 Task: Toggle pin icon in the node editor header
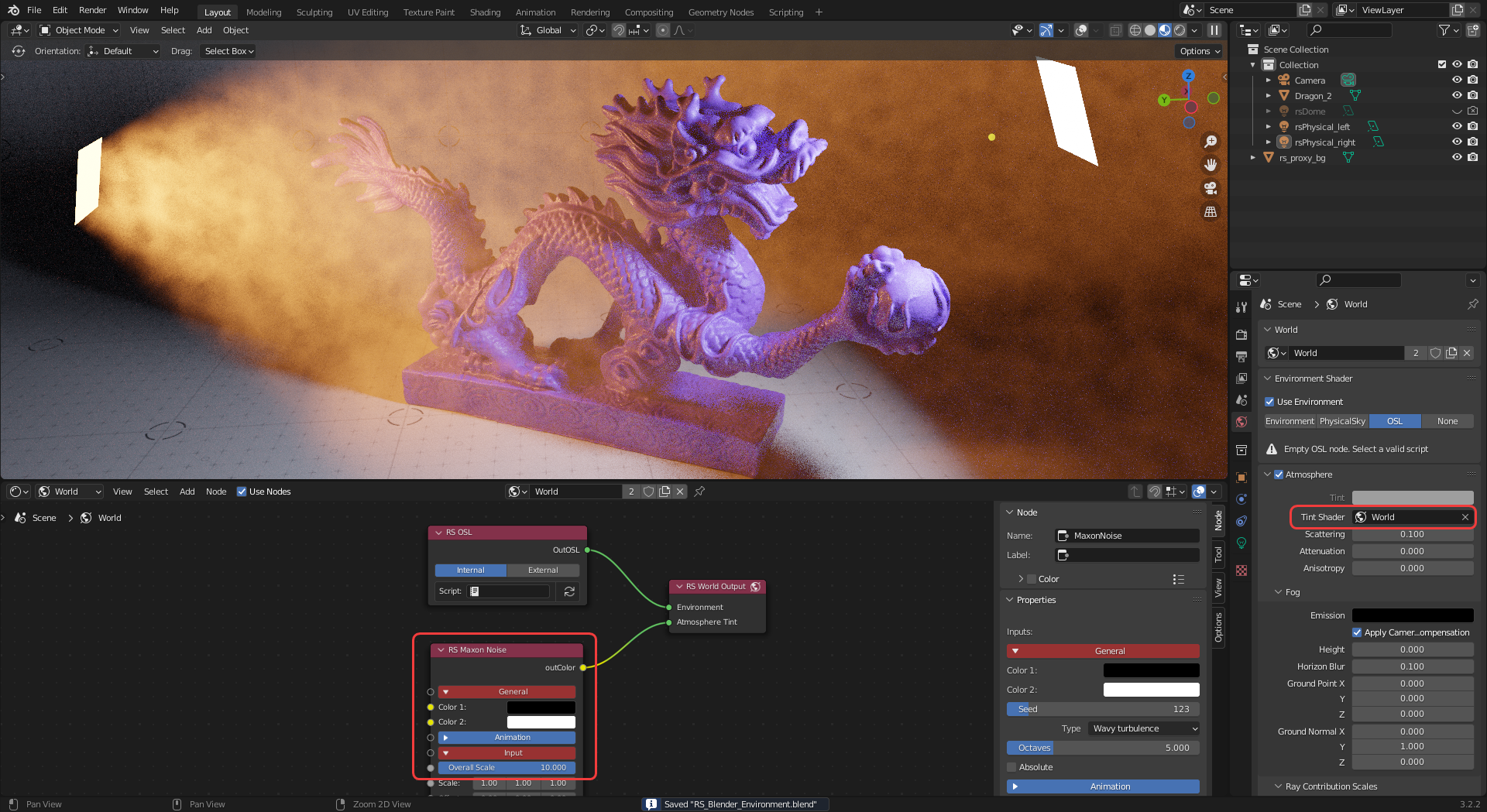coord(699,492)
